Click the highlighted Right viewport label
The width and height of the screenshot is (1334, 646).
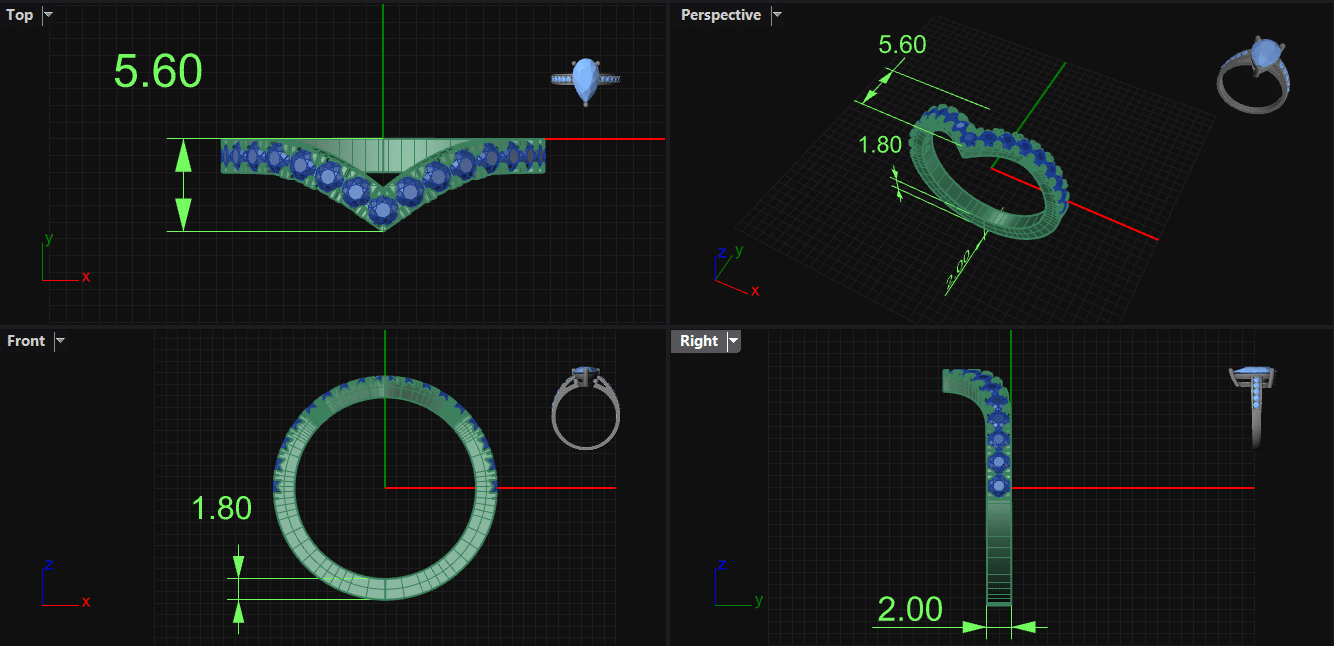coord(699,341)
